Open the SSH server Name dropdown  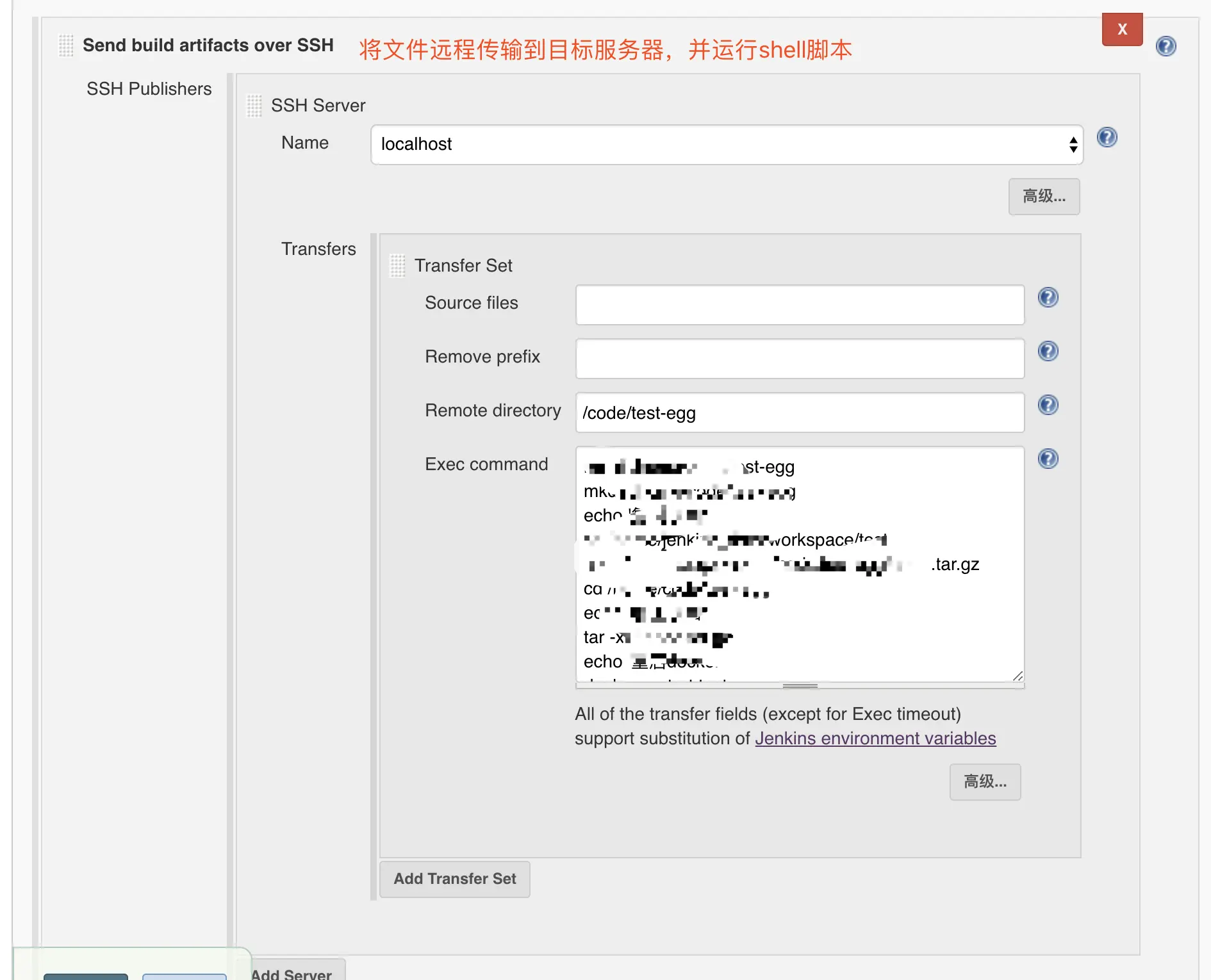tap(727, 145)
